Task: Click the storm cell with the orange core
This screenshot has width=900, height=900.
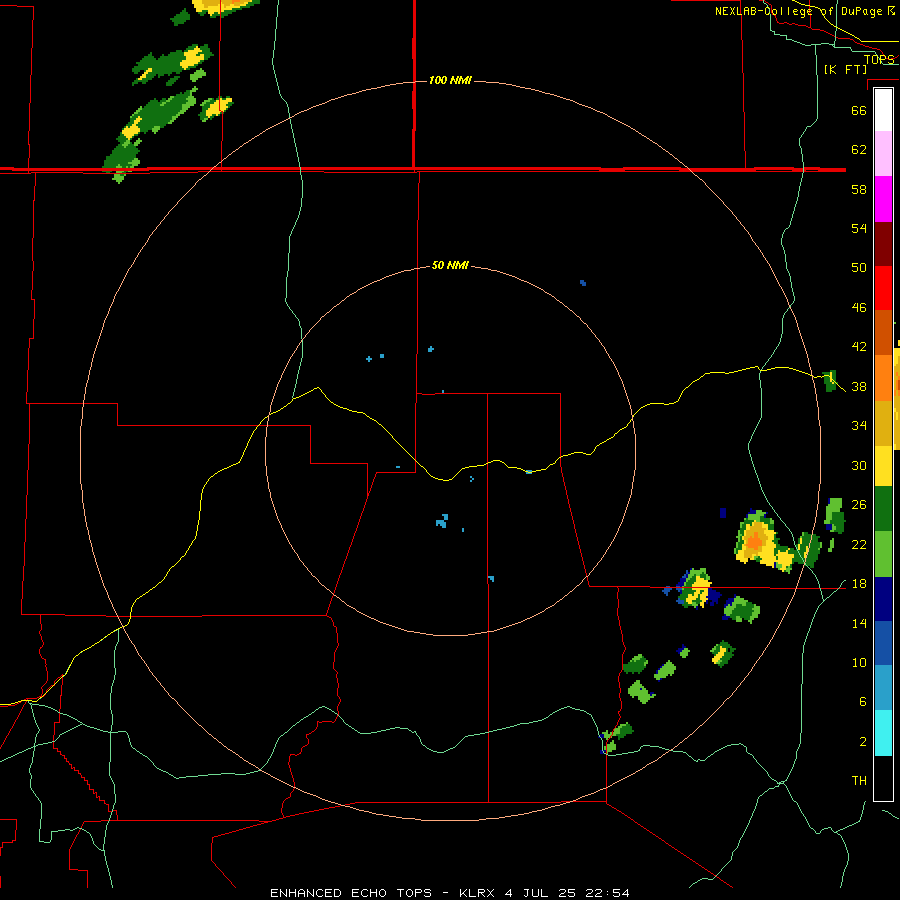Action: click(757, 540)
